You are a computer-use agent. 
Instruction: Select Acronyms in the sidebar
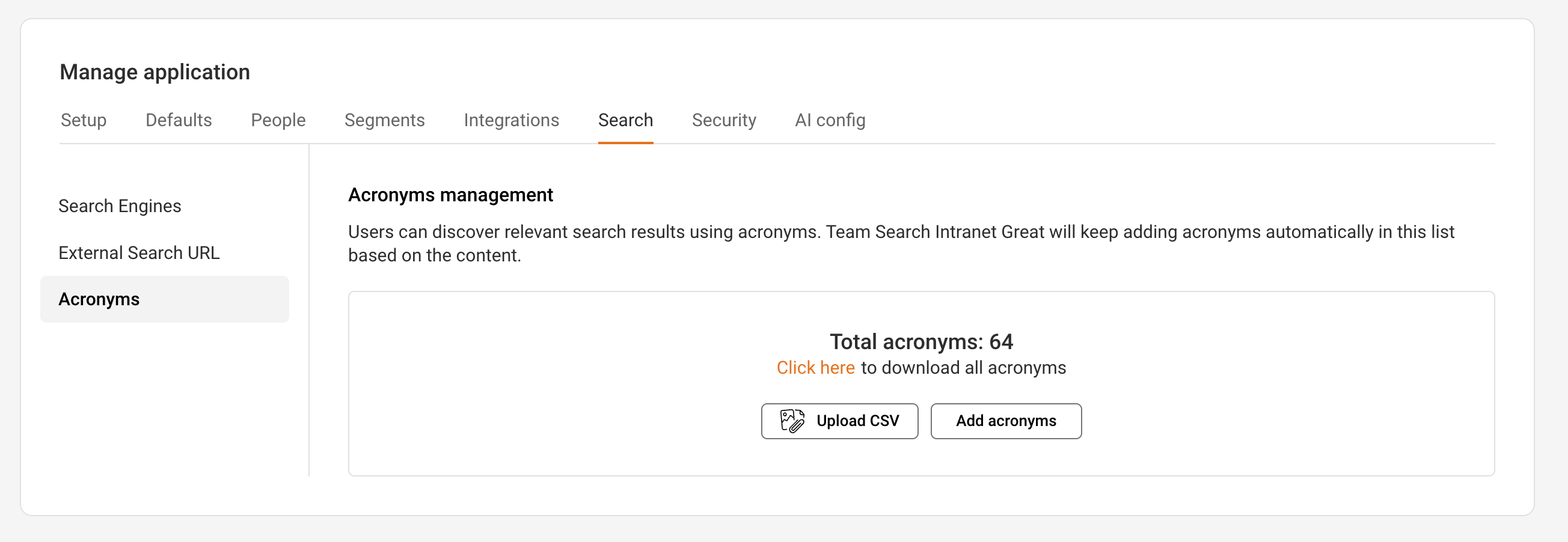99,299
